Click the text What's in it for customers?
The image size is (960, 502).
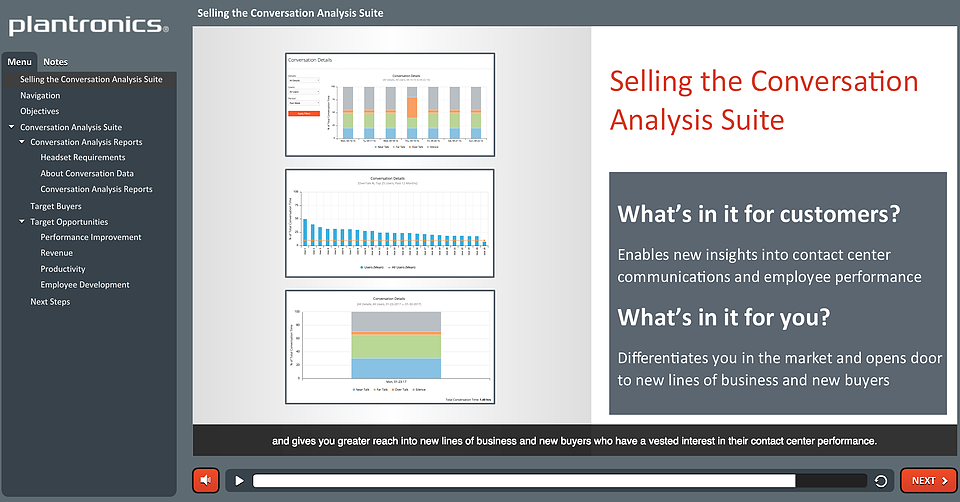759,214
